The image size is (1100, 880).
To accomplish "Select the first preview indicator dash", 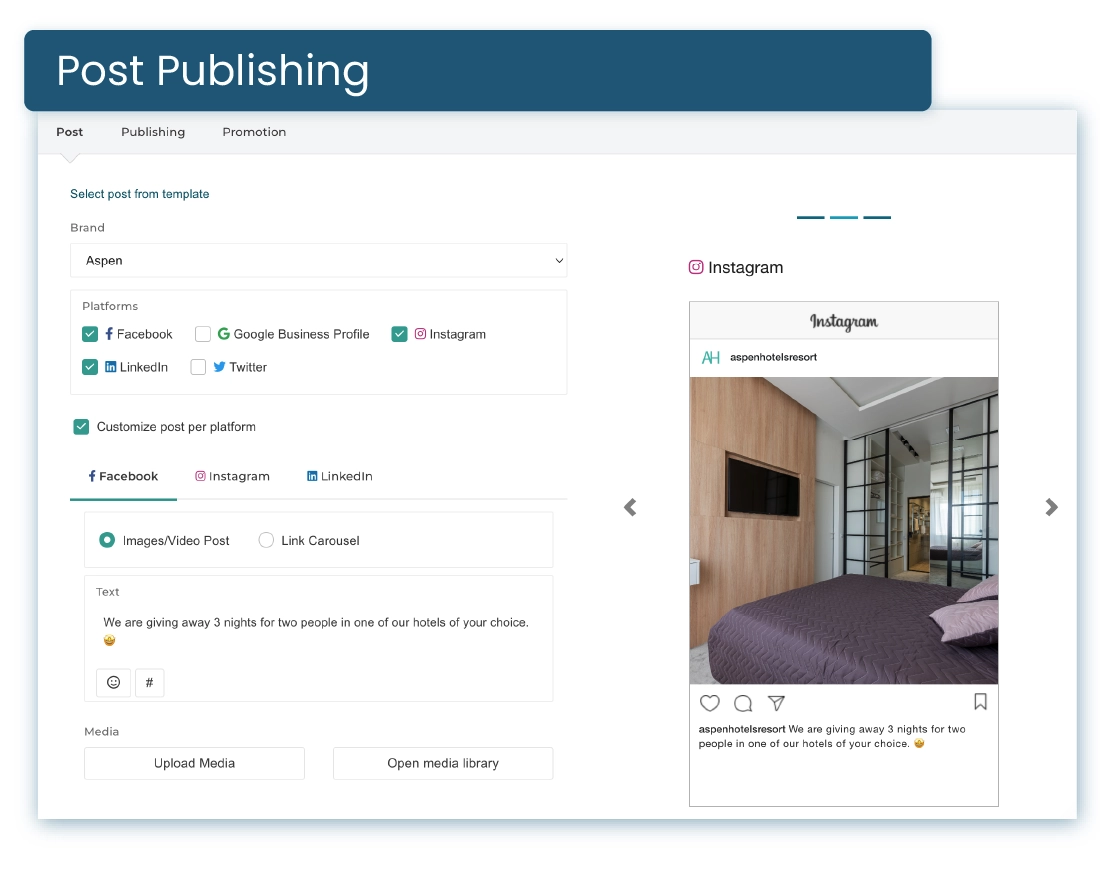I will [810, 218].
